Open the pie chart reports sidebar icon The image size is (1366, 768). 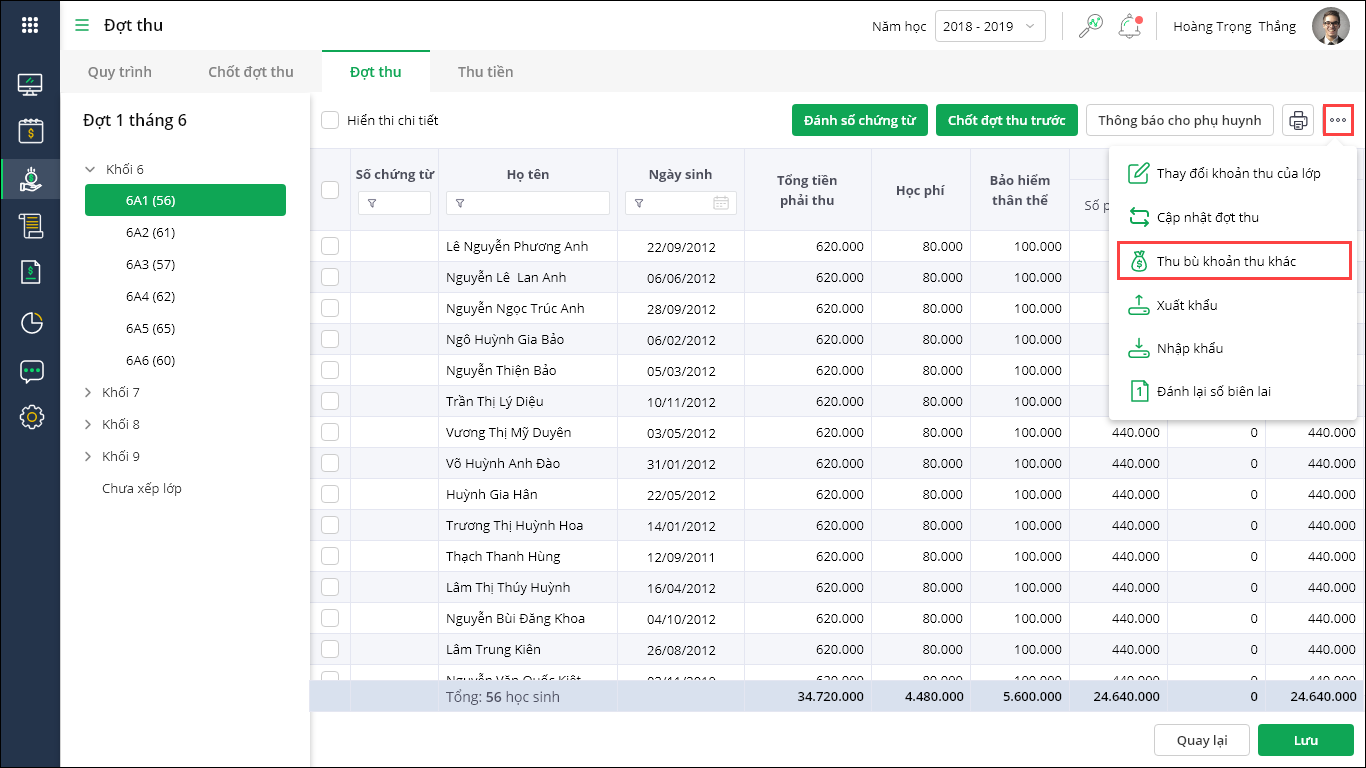pos(31,322)
